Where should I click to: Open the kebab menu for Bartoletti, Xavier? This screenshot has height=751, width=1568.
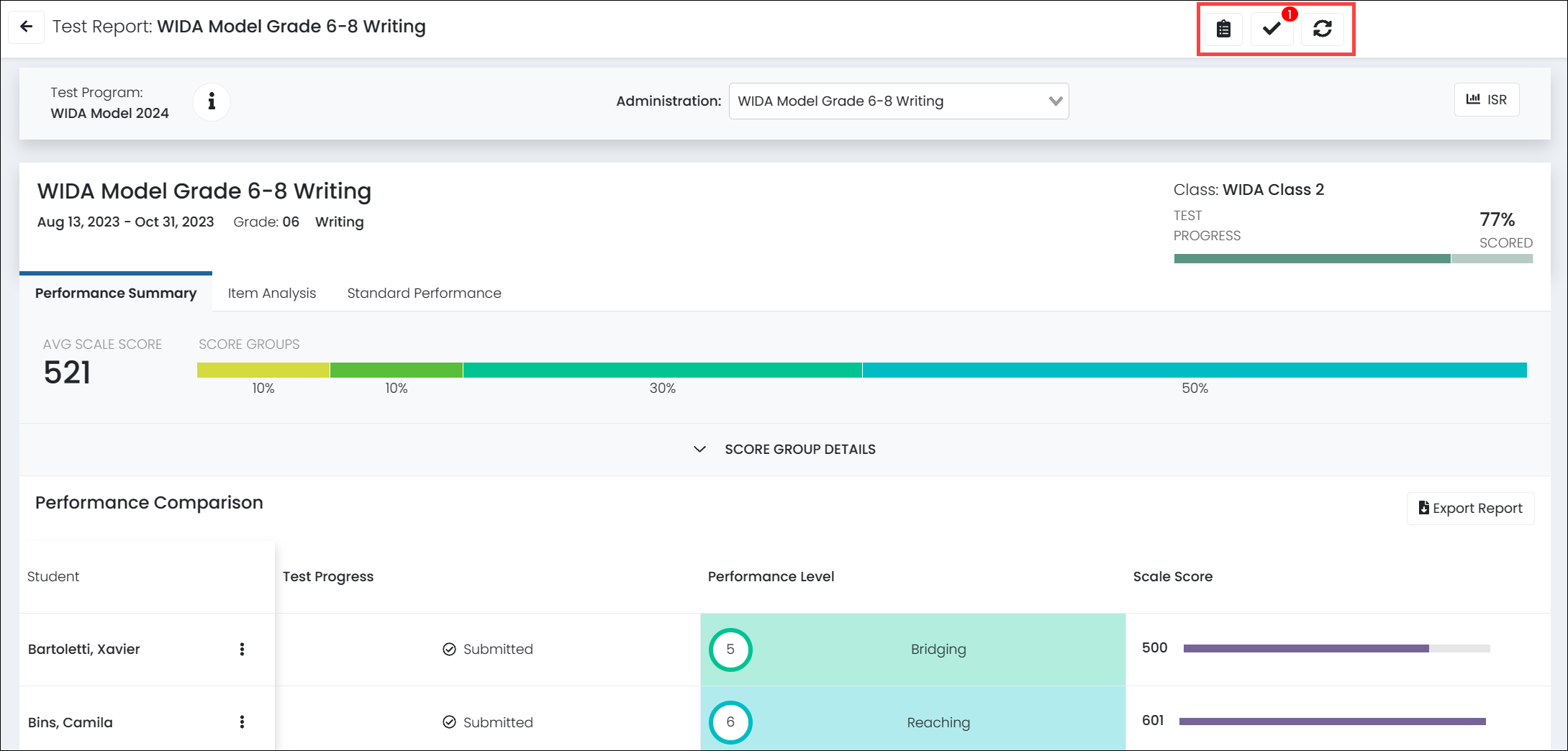(x=243, y=649)
